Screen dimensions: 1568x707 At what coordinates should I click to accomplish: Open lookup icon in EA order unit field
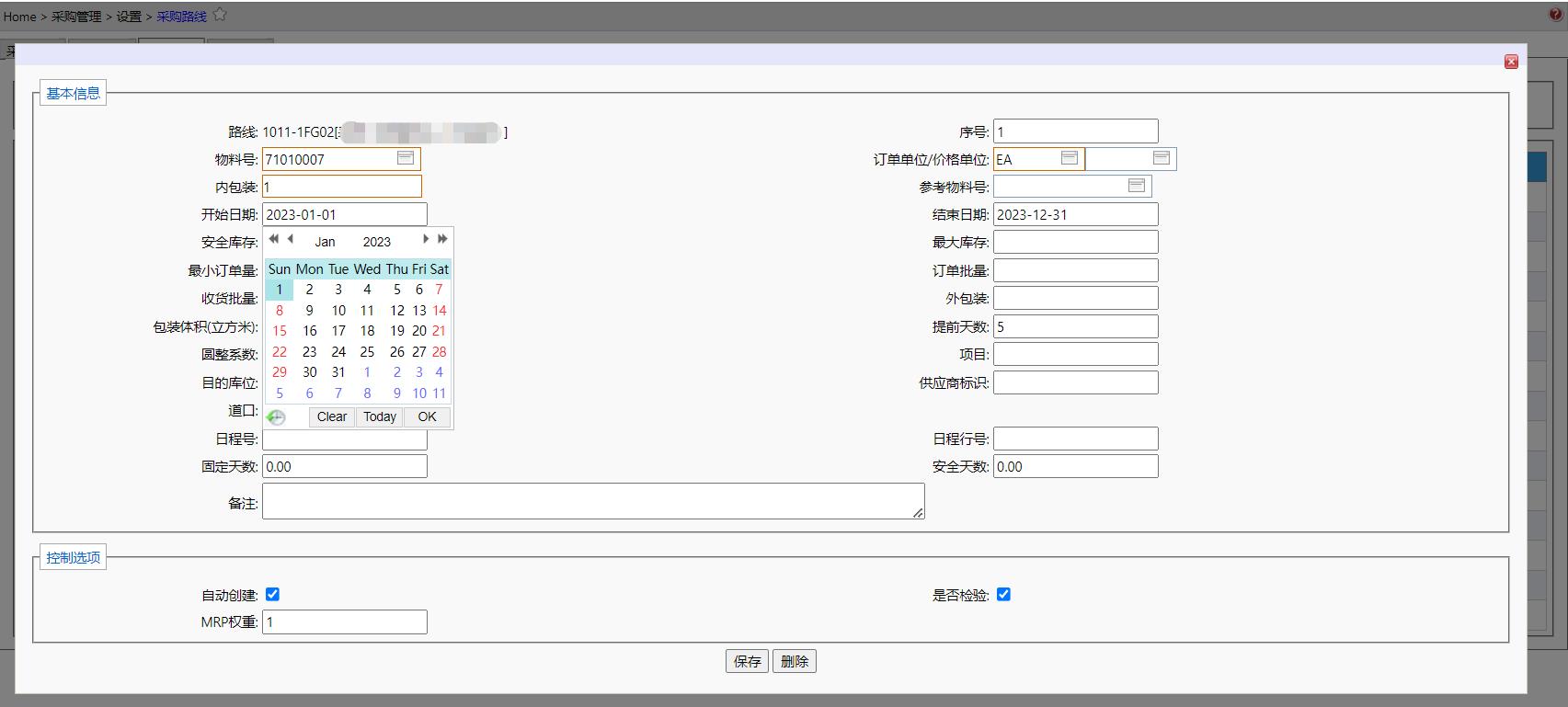[x=1069, y=158]
